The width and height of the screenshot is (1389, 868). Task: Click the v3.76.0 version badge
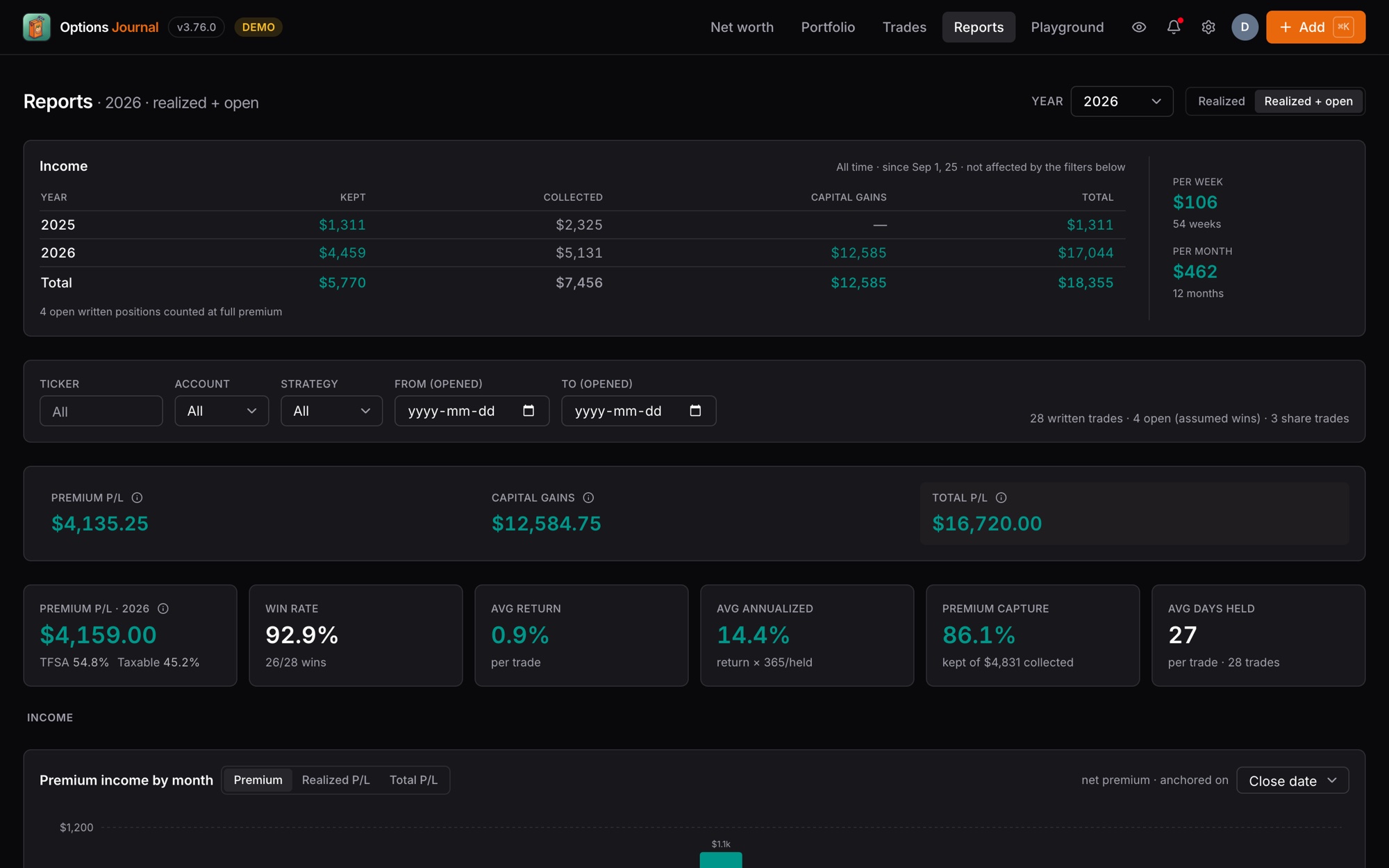(x=197, y=27)
